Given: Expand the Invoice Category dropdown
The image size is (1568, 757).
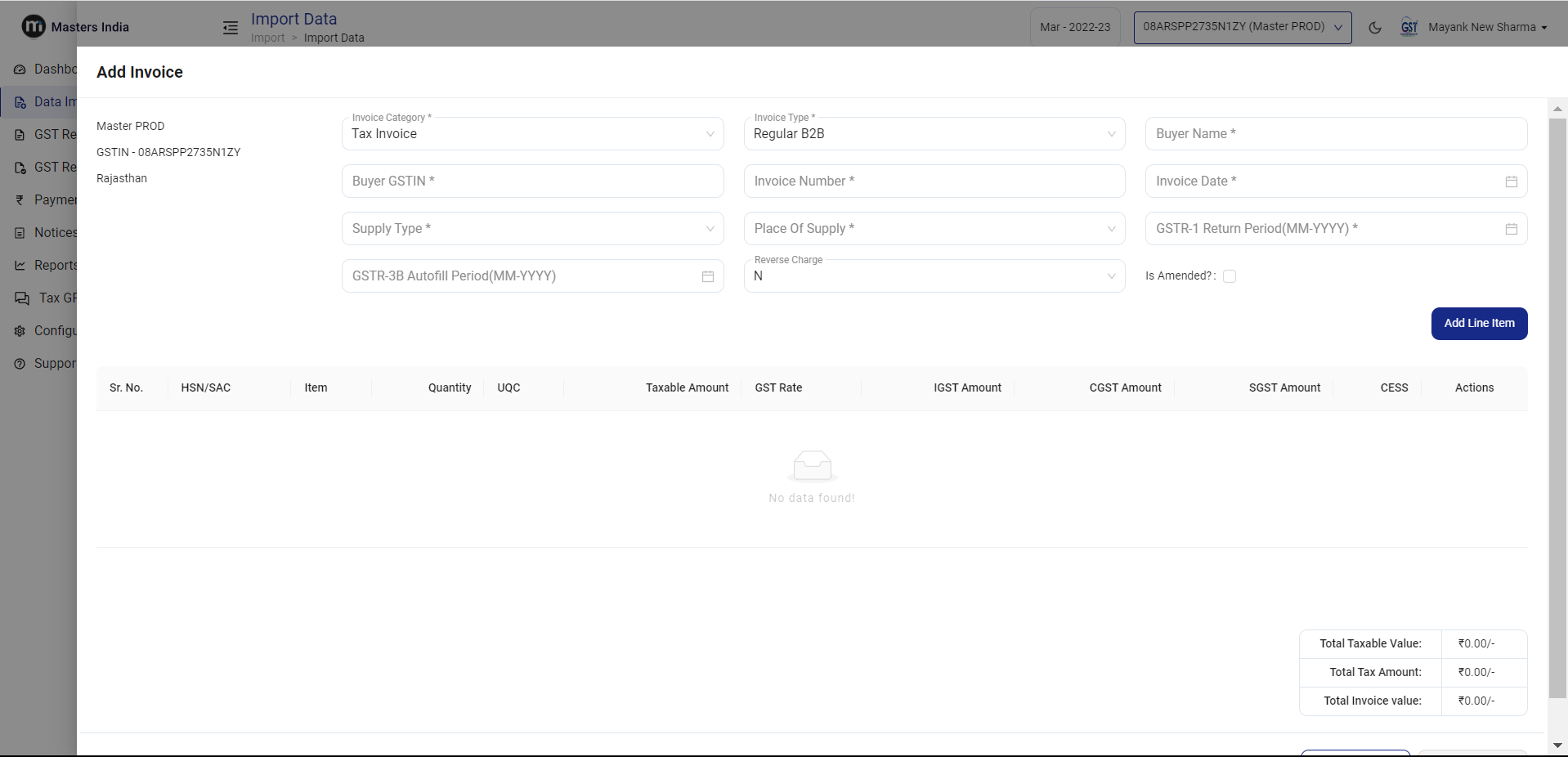Looking at the screenshot, I should (532, 134).
